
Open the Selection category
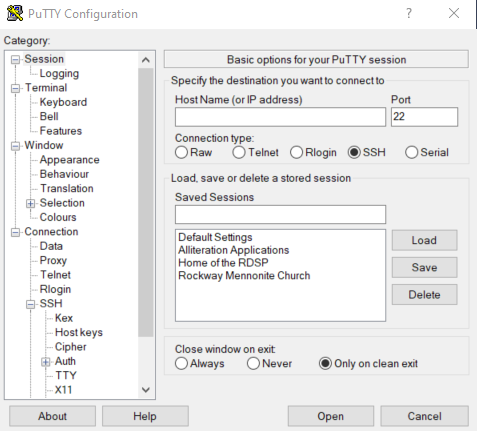62,203
